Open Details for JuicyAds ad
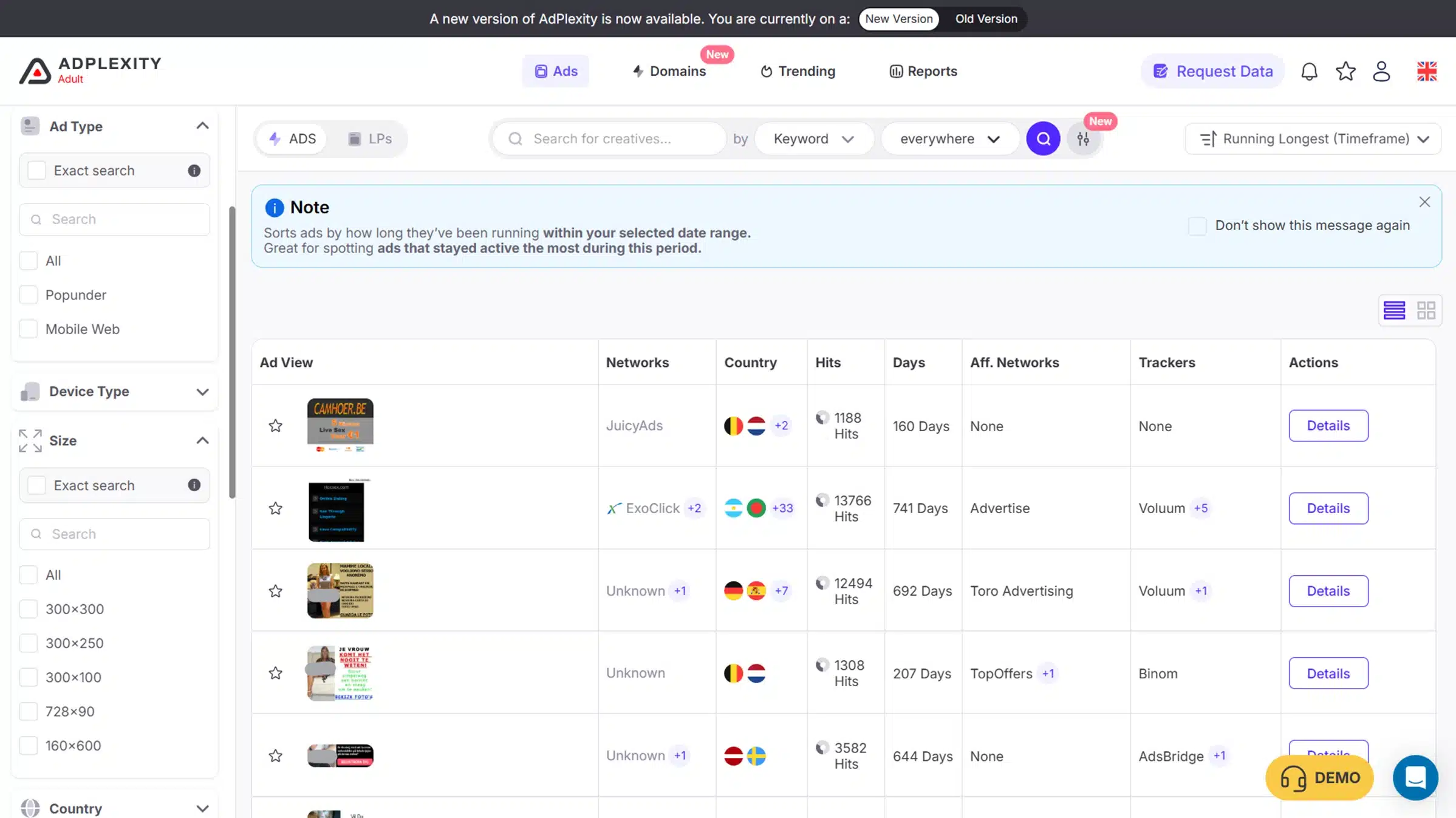The width and height of the screenshot is (1456, 818). click(x=1328, y=426)
